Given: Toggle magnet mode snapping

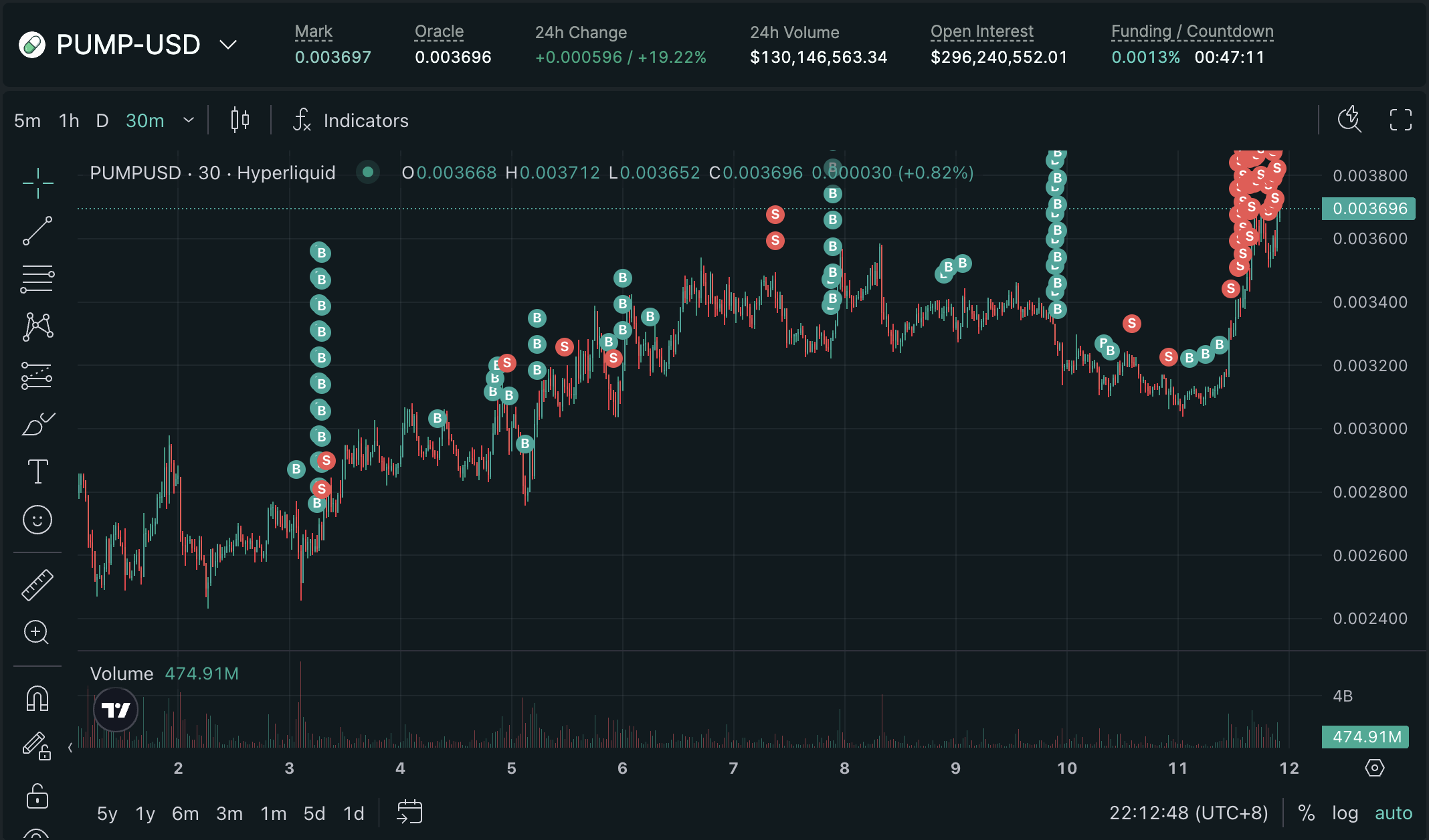Looking at the screenshot, I should pyautogui.click(x=37, y=698).
